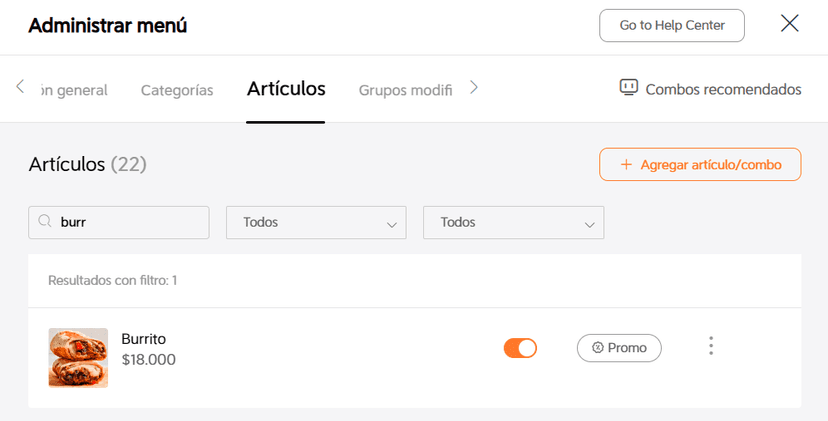This screenshot has height=421, width=828.
Task: Click the magnifier search icon
Action: pyautogui.click(x=45, y=222)
